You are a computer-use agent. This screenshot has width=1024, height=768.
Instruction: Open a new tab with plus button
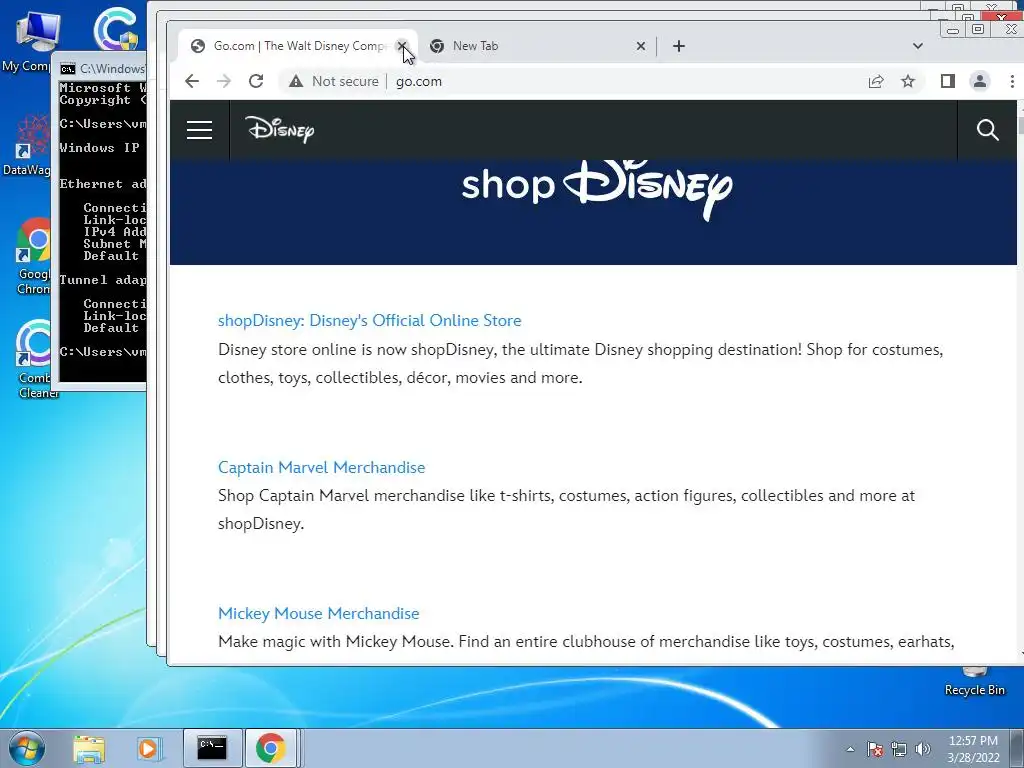679,46
